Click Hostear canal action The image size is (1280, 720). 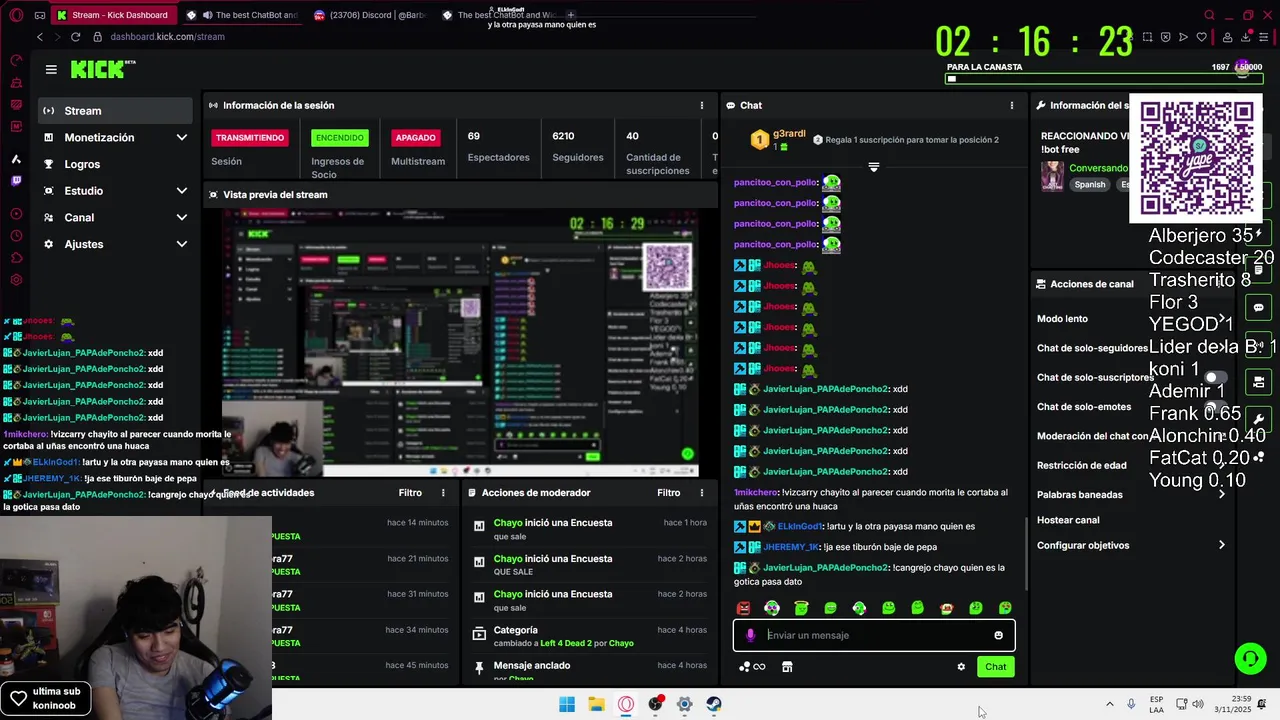(1068, 520)
